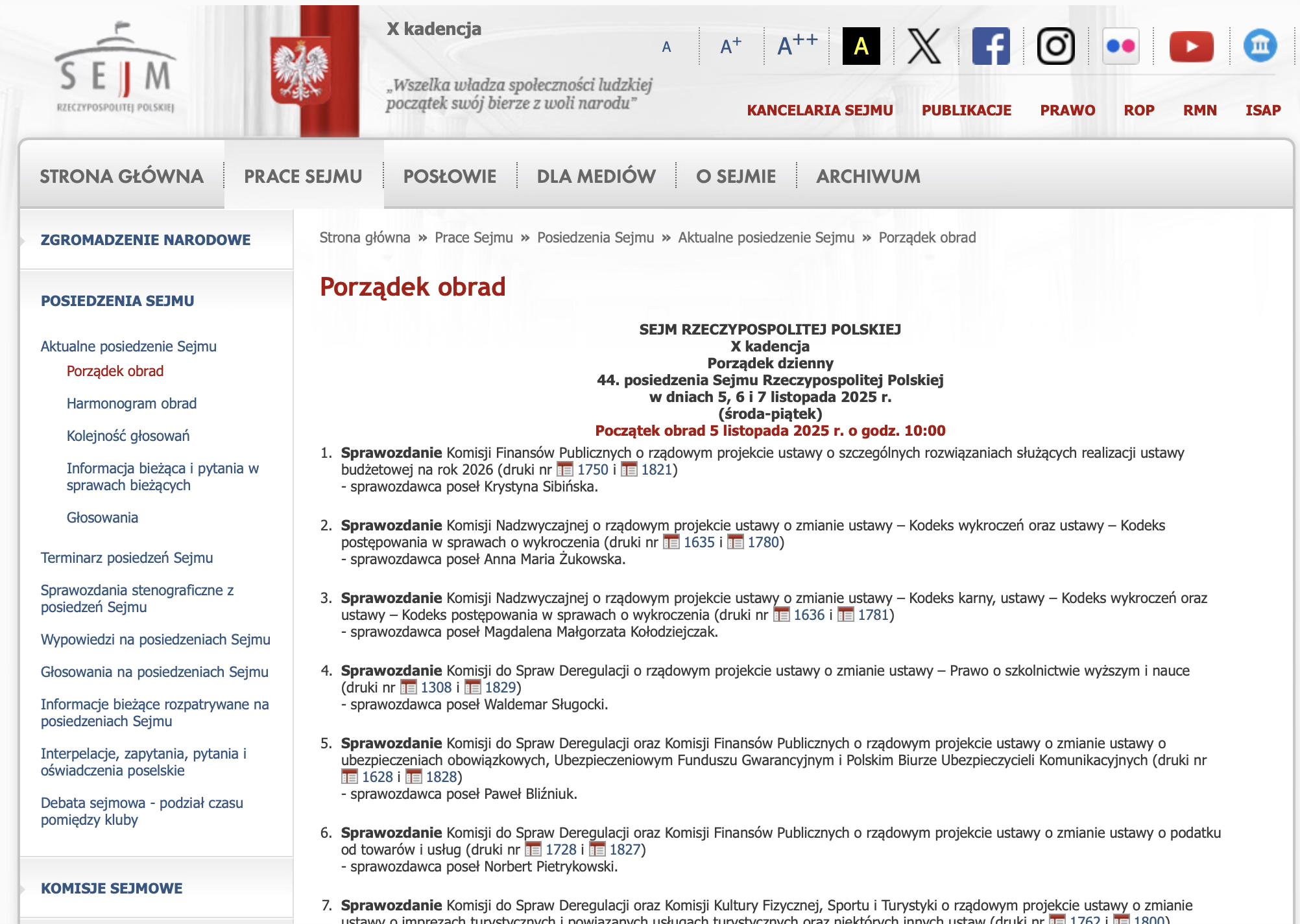Expand Zgromadzenie Narodowe sidebar section
This screenshot has width=1300, height=924.
coord(145,240)
